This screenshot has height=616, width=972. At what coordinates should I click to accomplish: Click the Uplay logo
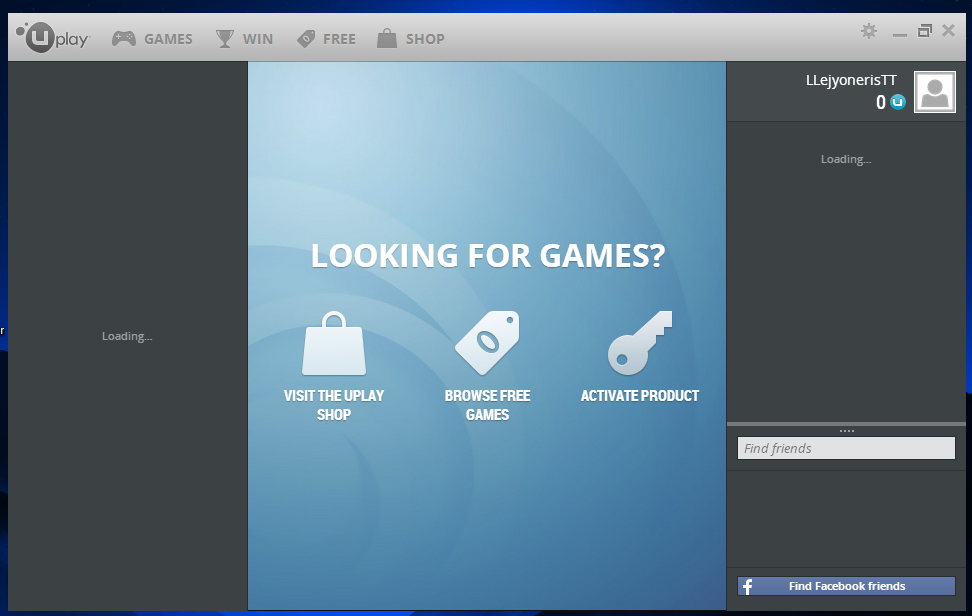coord(53,37)
